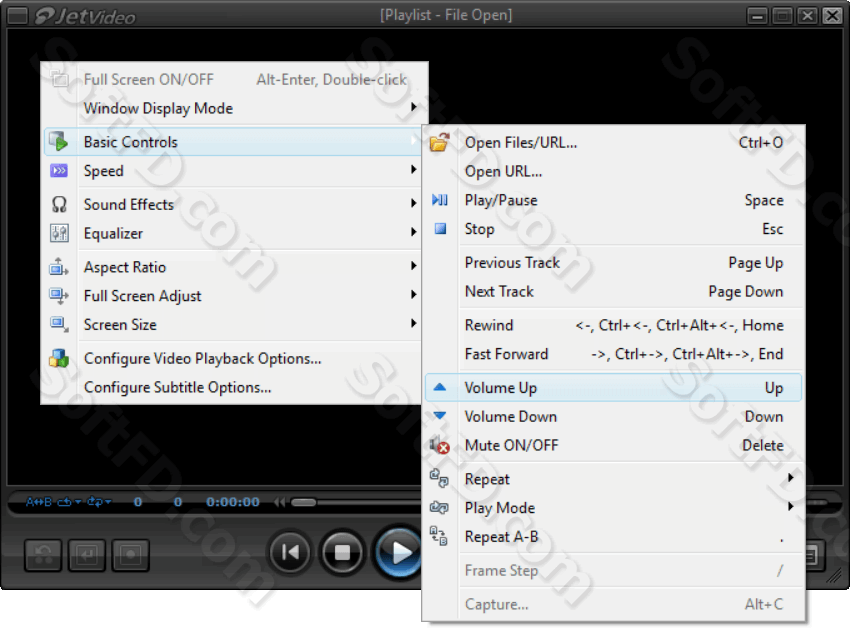Screen dimensions: 850x633
Task: Minimize the JetVideo window
Action: 757,16
